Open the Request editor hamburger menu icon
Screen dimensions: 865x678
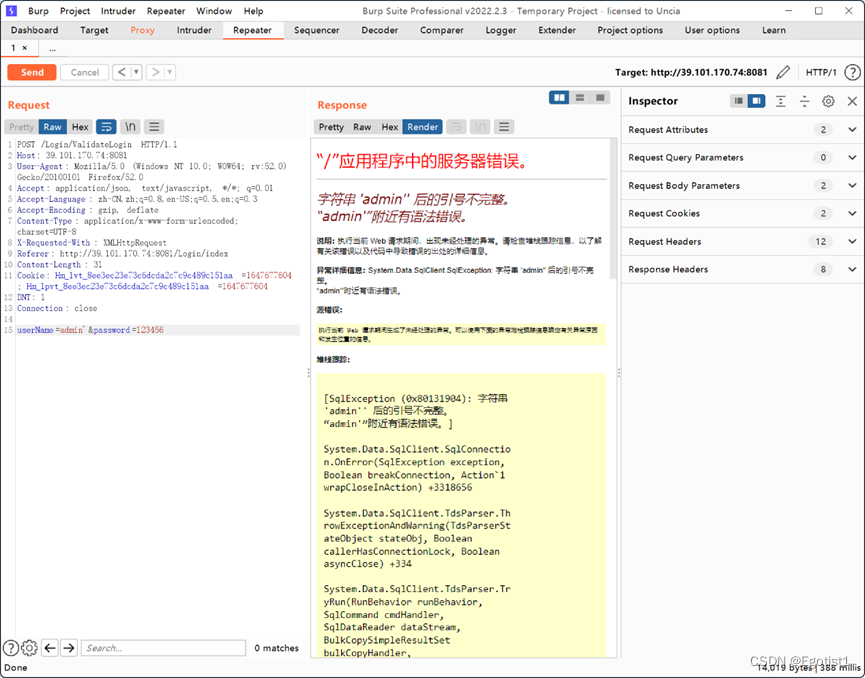(x=155, y=127)
